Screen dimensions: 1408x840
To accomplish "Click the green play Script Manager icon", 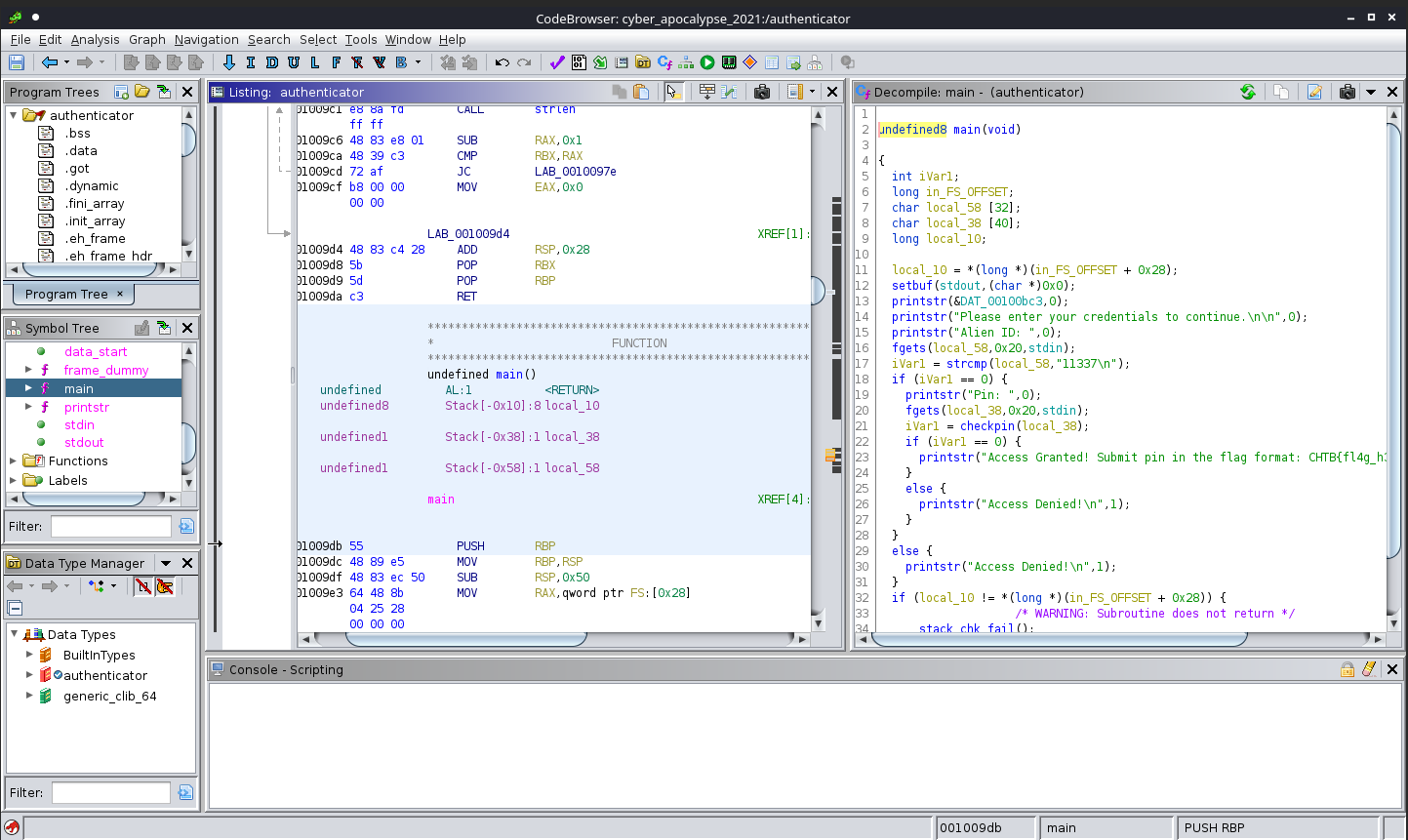I will (x=707, y=62).
